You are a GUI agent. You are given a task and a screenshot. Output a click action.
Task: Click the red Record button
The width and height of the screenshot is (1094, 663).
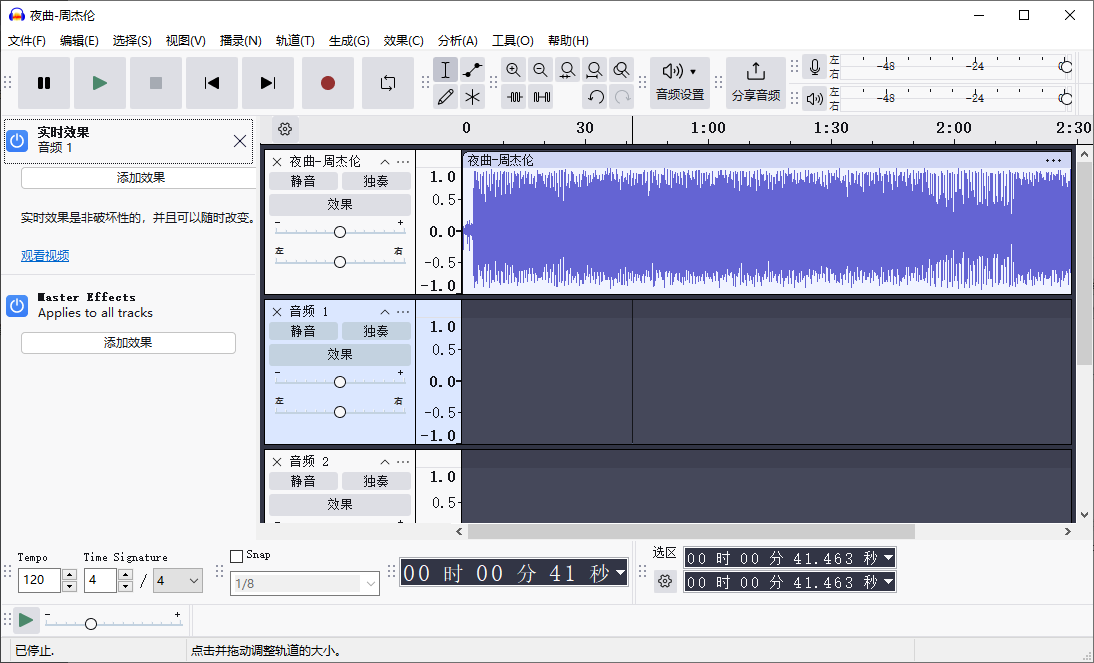(x=327, y=83)
